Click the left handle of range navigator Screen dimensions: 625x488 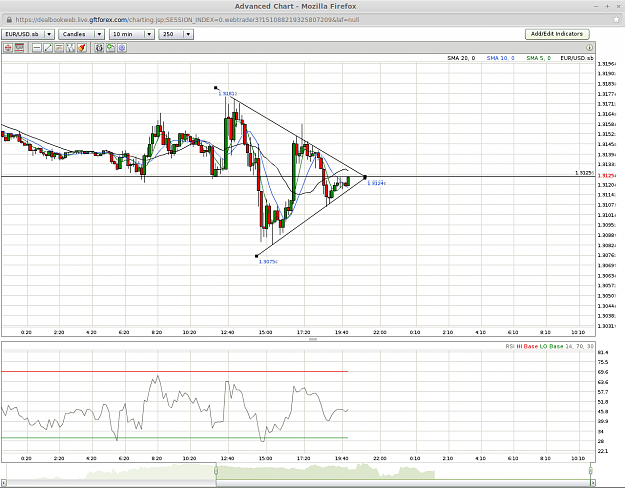pos(216,471)
